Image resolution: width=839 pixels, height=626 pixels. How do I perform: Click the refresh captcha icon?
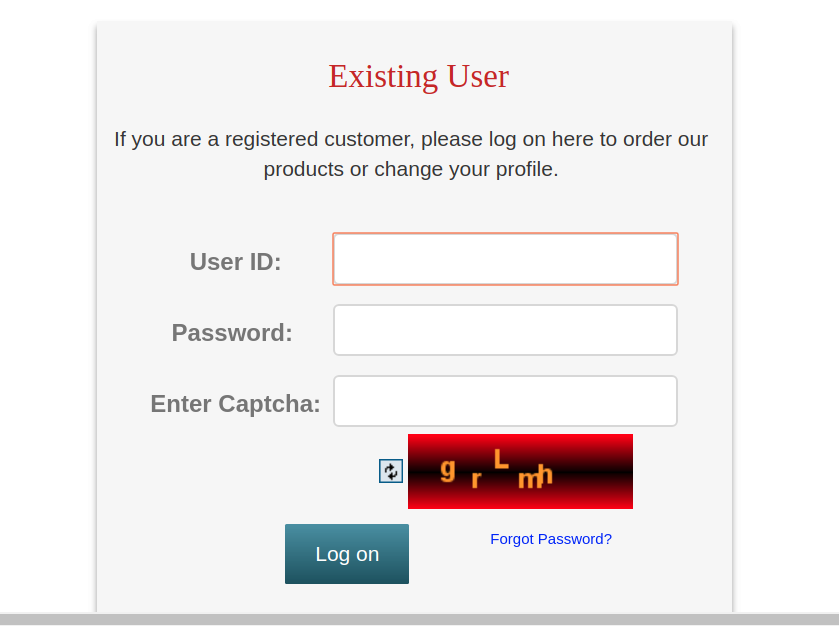390,471
